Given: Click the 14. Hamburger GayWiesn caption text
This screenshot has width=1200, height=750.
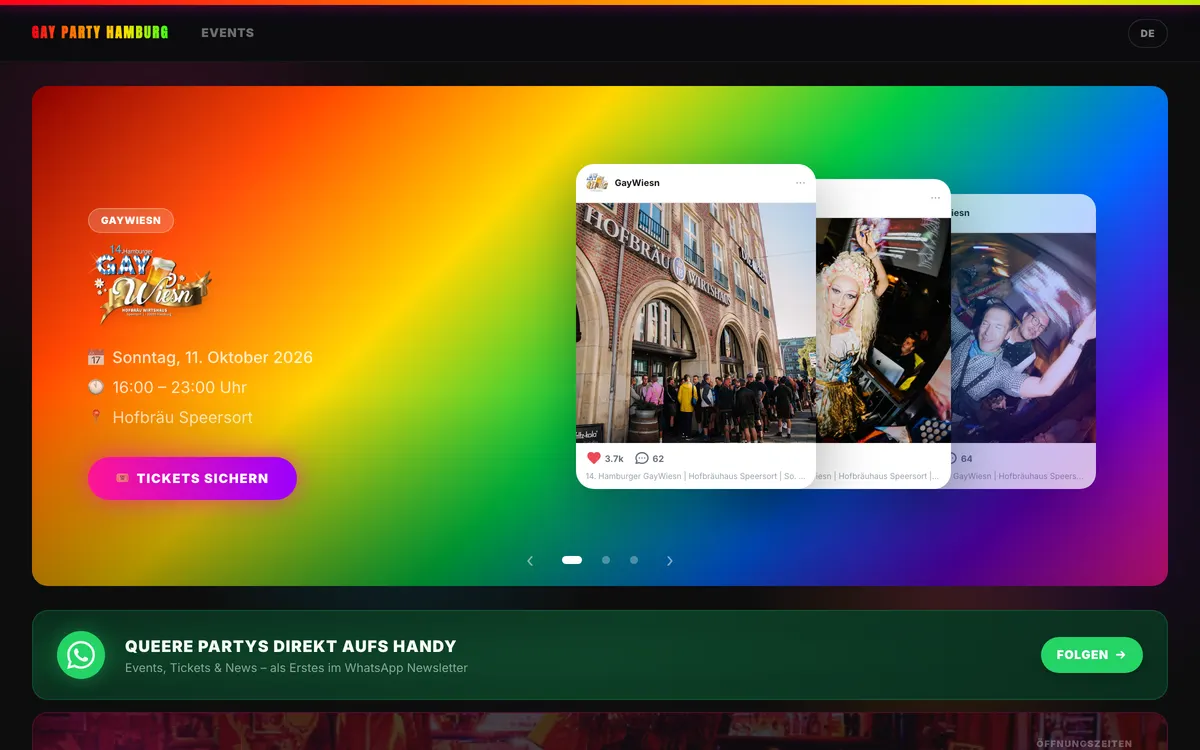Looking at the screenshot, I should pos(695,476).
